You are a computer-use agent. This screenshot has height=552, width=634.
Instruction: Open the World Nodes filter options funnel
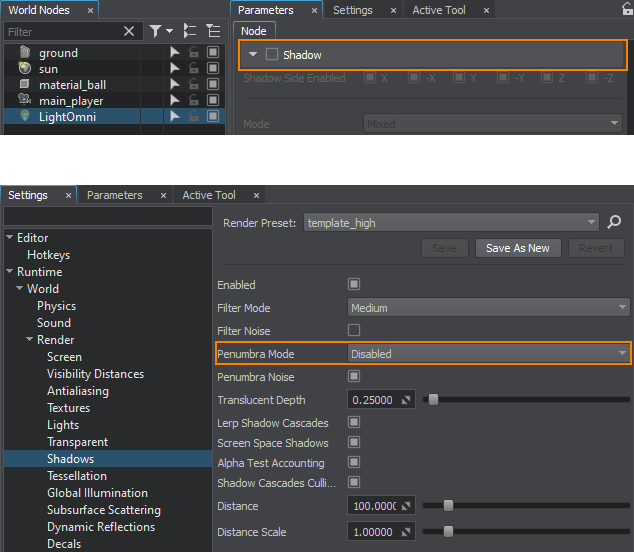(158, 32)
